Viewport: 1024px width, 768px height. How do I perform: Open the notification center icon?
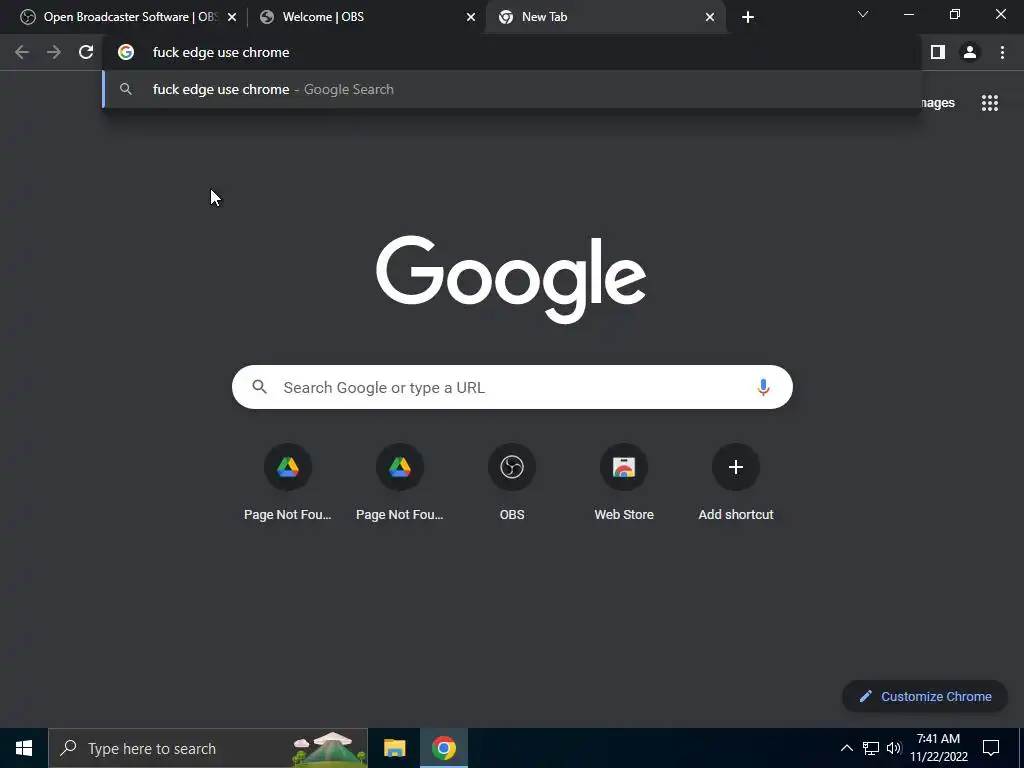point(991,748)
